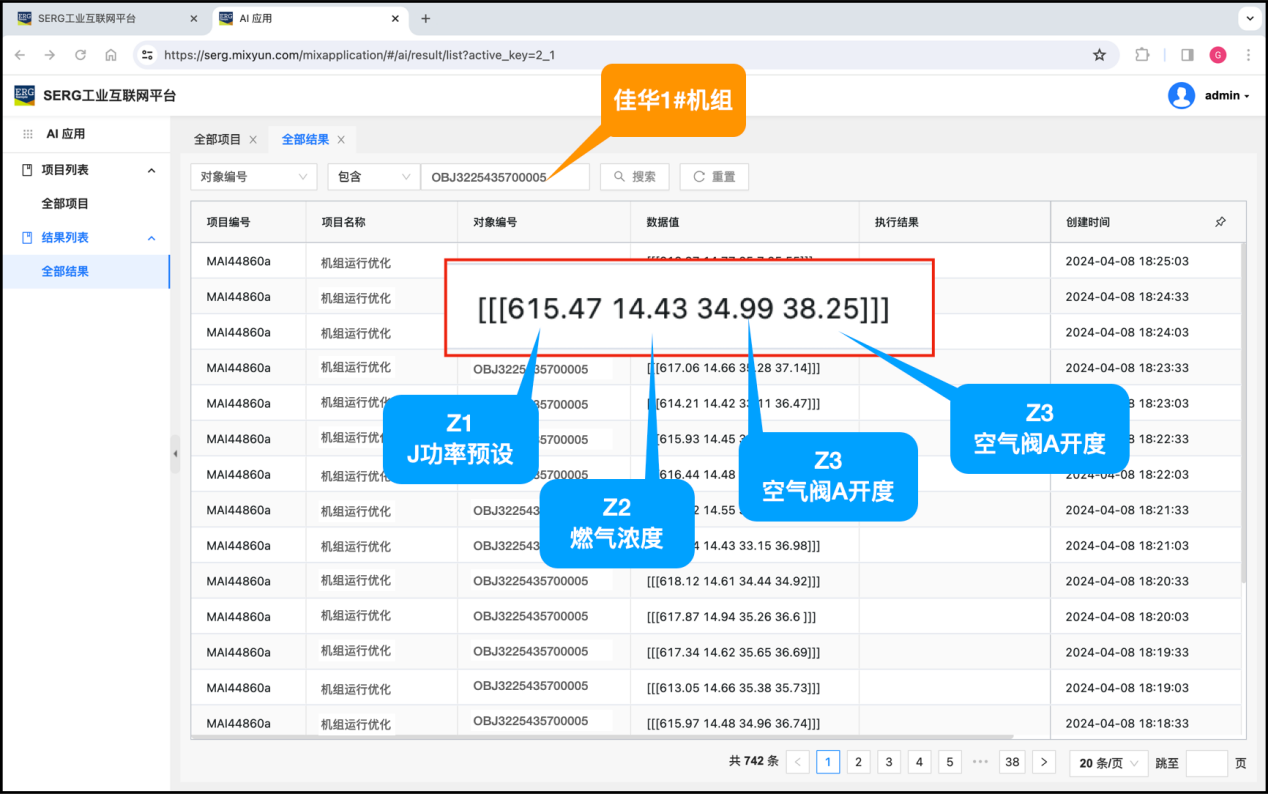Click the 跳至 page number input box
This screenshot has height=794, width=1268.
pos(1206,763)
